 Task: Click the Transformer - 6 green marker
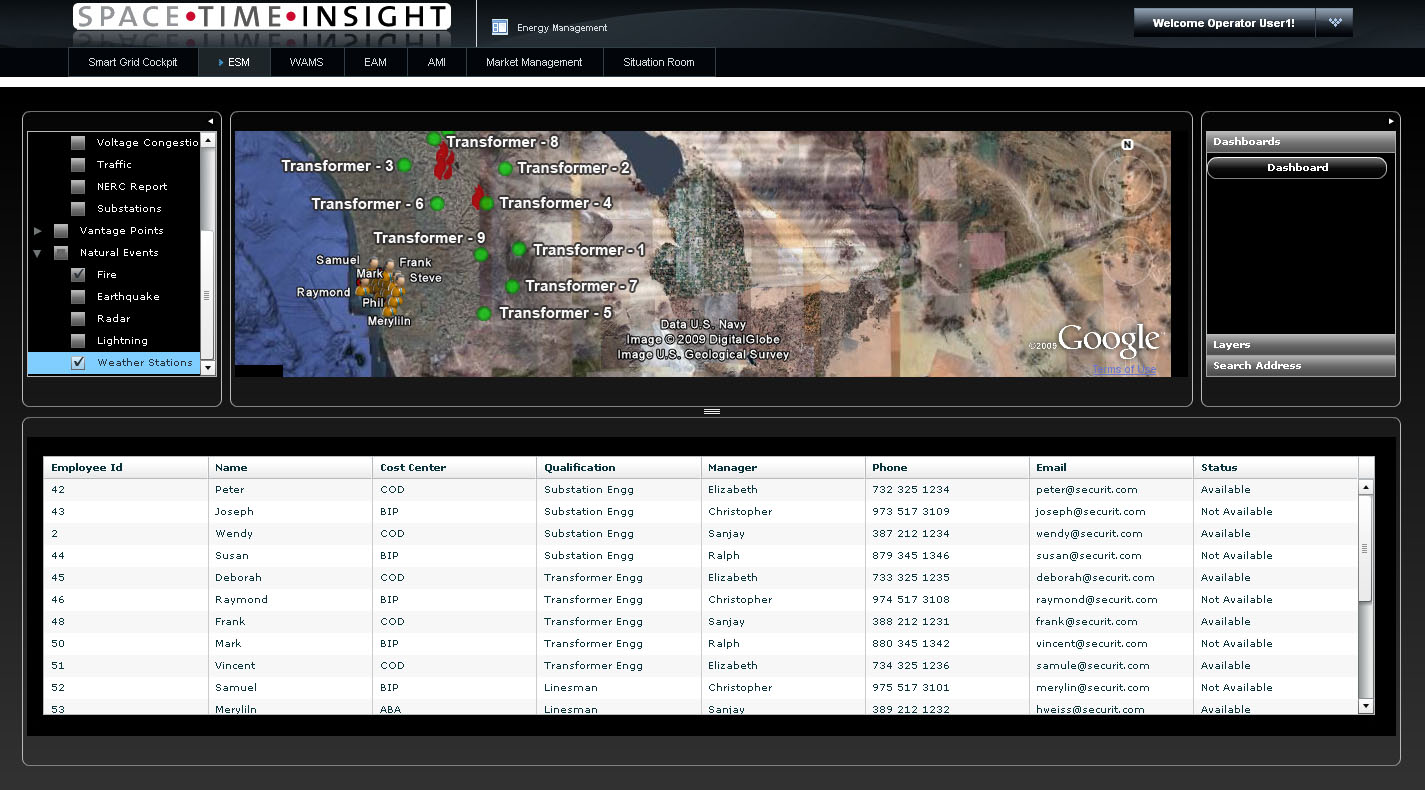[x=437, y=204]
